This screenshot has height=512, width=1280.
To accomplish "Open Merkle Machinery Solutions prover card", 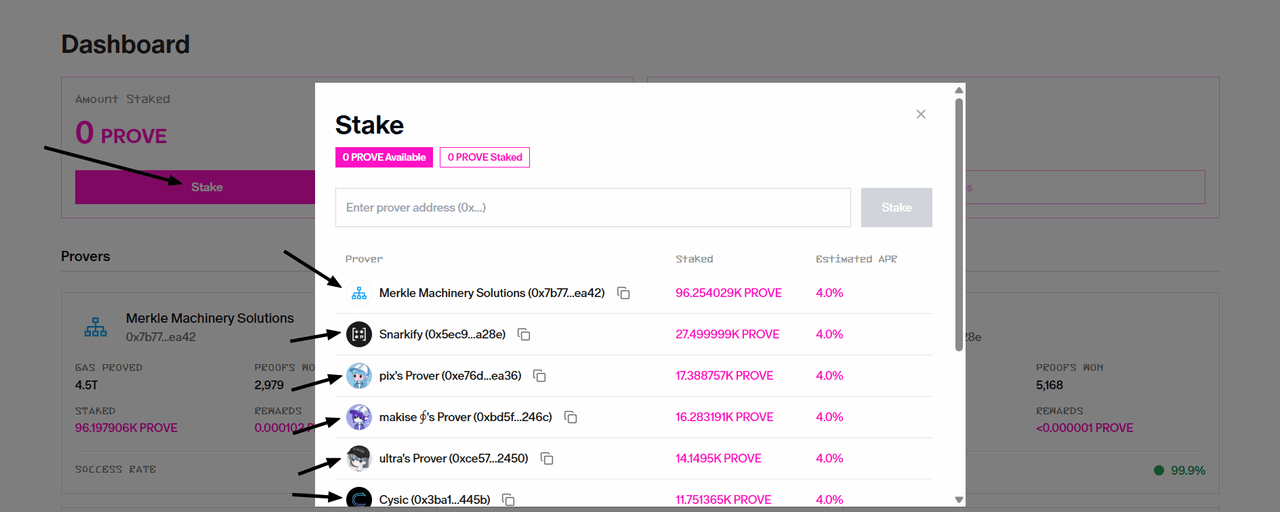I will (190, 392).
